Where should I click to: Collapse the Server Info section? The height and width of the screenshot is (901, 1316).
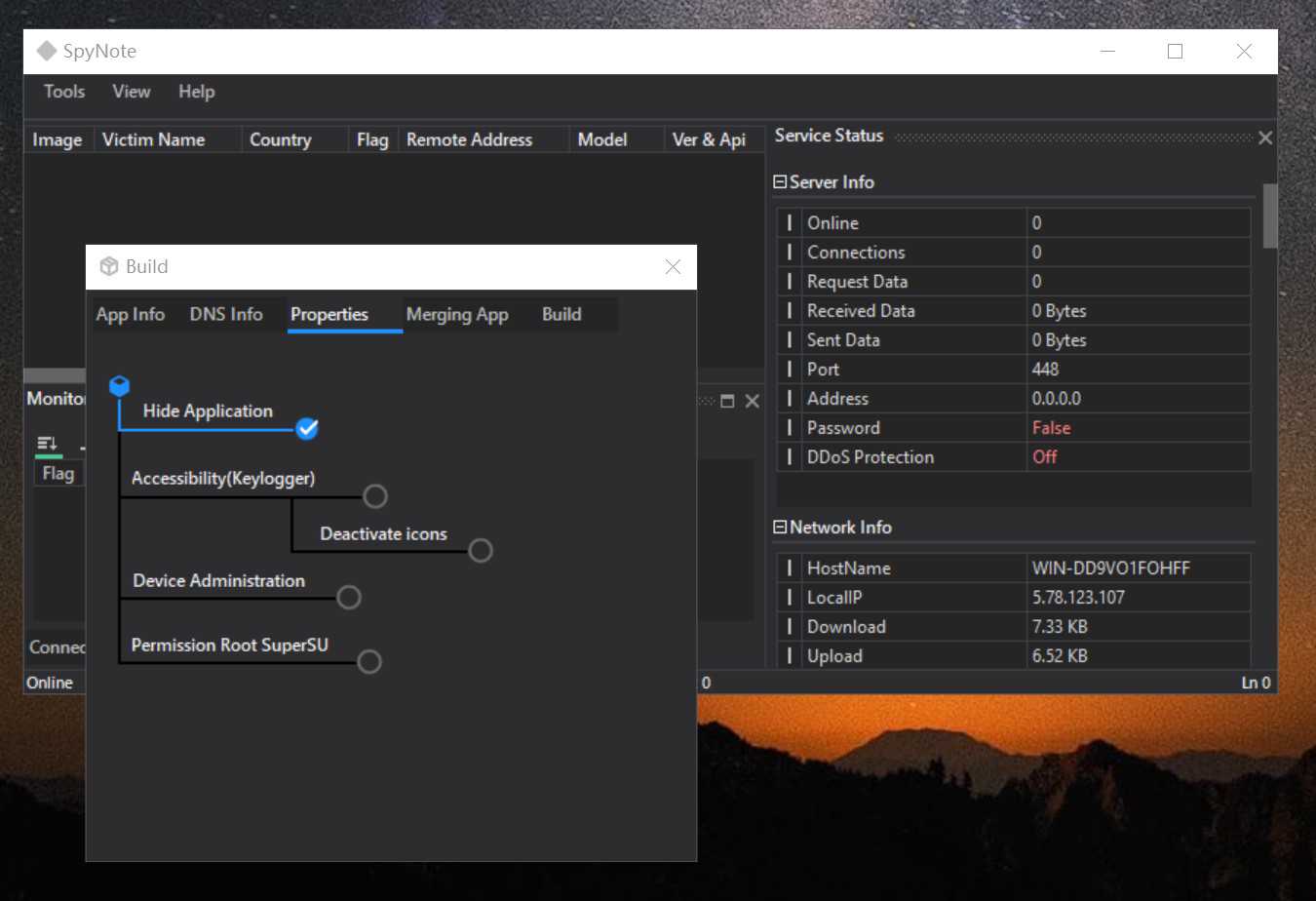[x=780, y=182]
